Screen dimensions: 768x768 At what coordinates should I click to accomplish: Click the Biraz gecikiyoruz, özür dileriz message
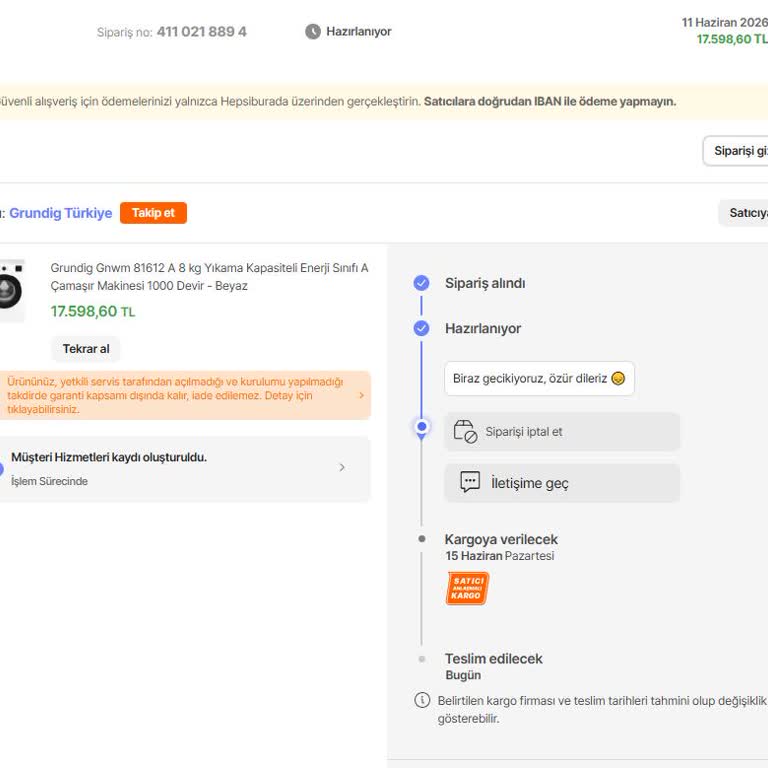539,379
